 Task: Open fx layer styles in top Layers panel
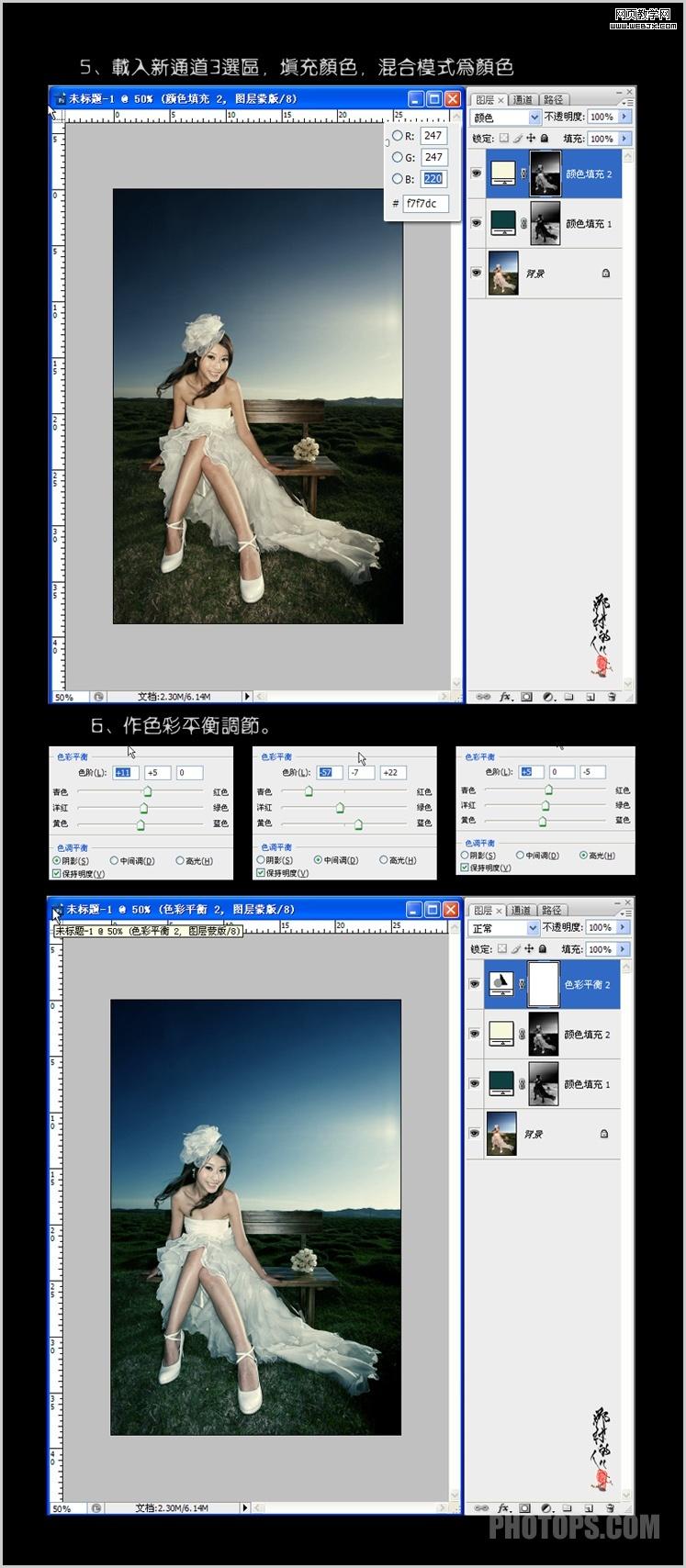(x=505, y=697)
